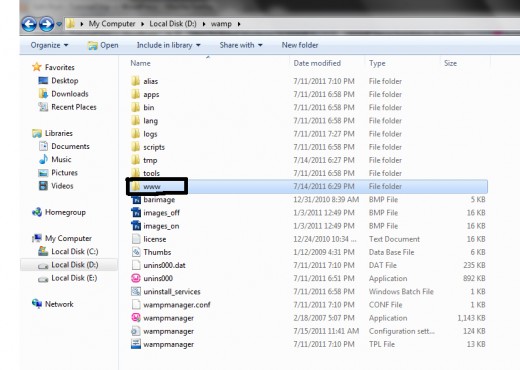The image size is (520, 370).
Task: Click the Forward navigation arrow
Action: pyautogui.click(x=46, y=24)
